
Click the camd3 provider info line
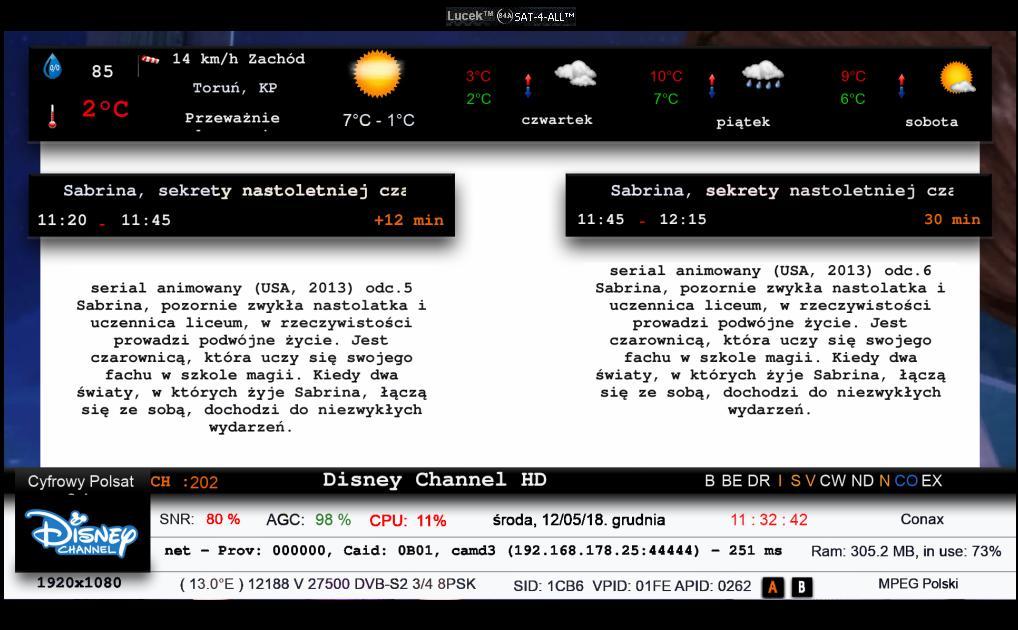473,551
